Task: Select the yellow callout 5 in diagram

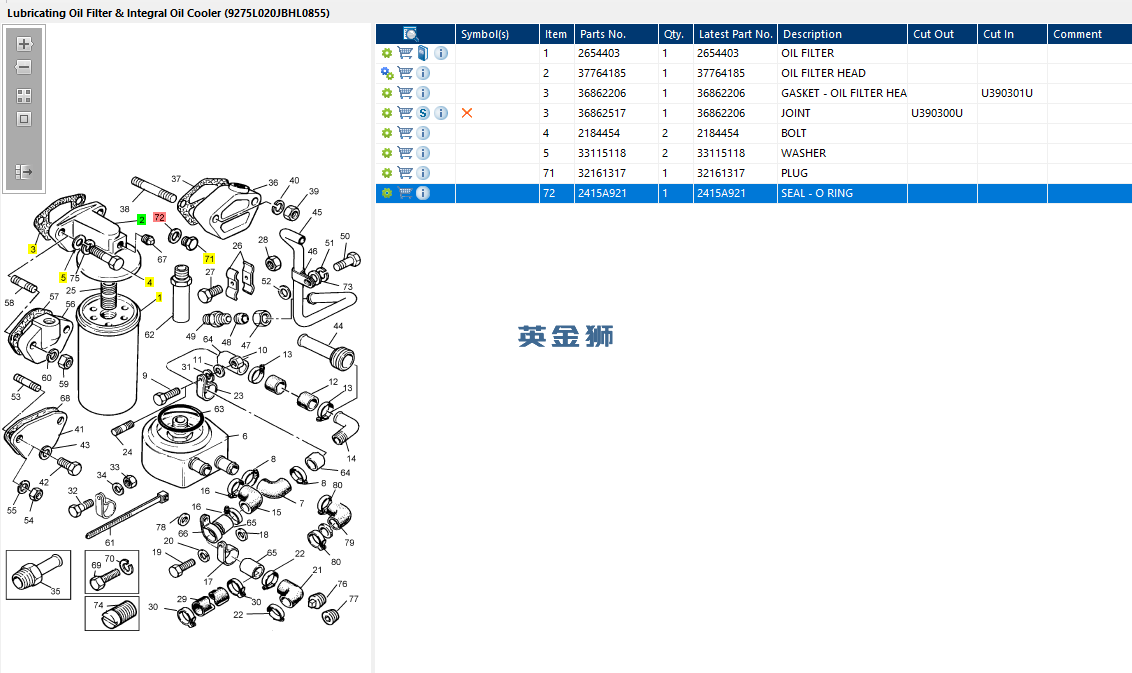Action: 63,277
